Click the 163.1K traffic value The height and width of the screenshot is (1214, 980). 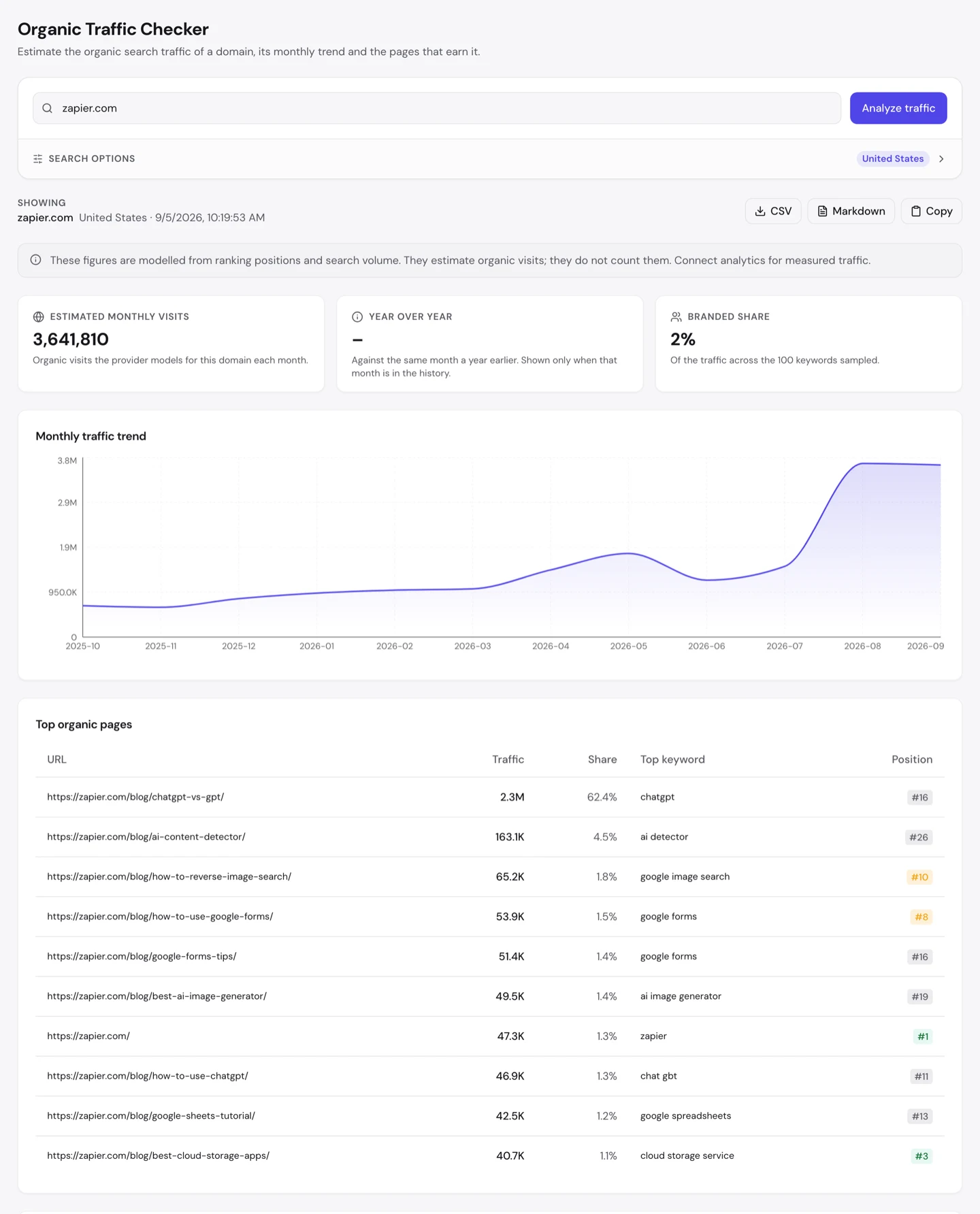(x=510, y=837)
